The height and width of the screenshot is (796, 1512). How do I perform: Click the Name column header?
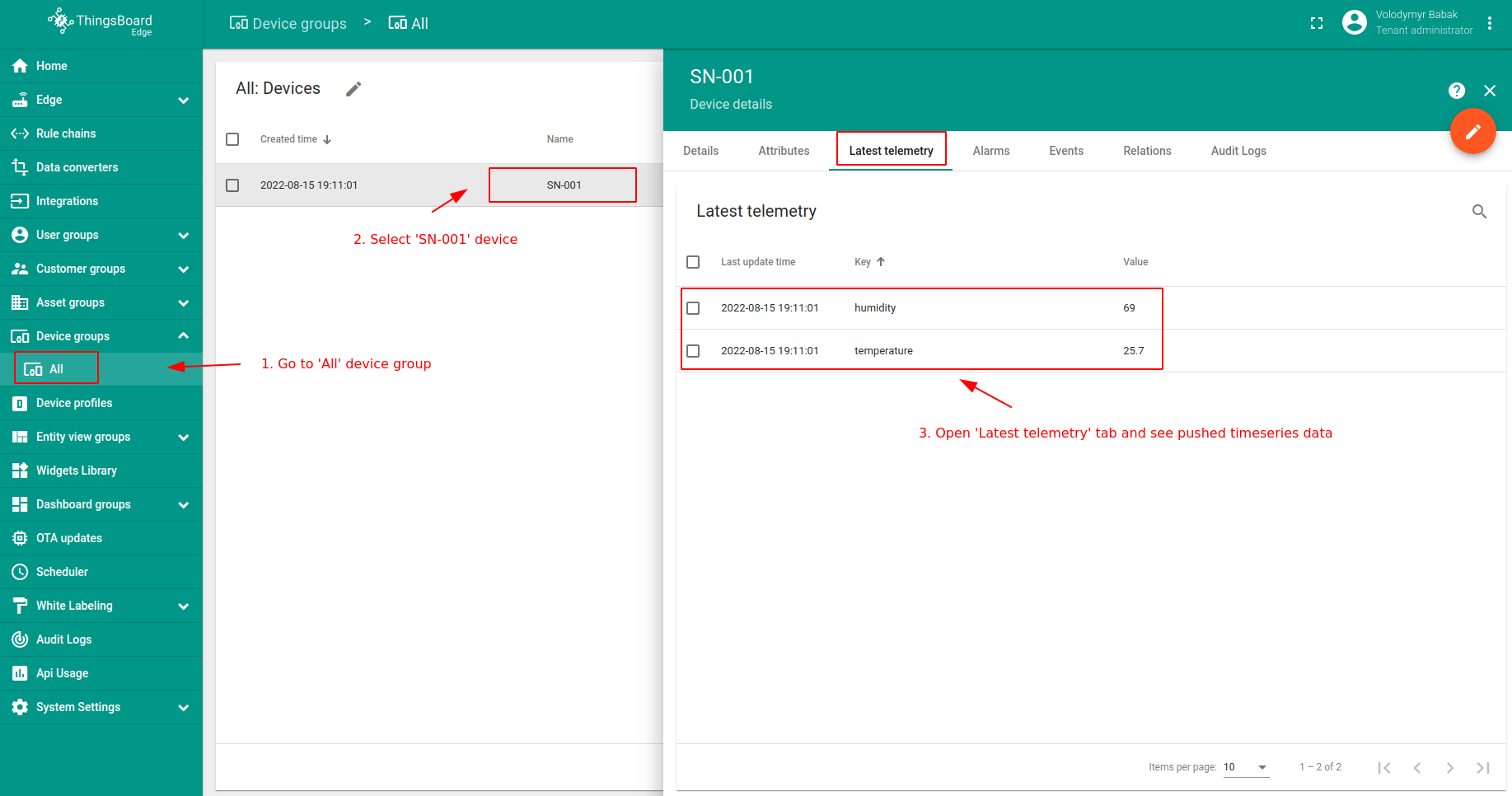(560, 139)
